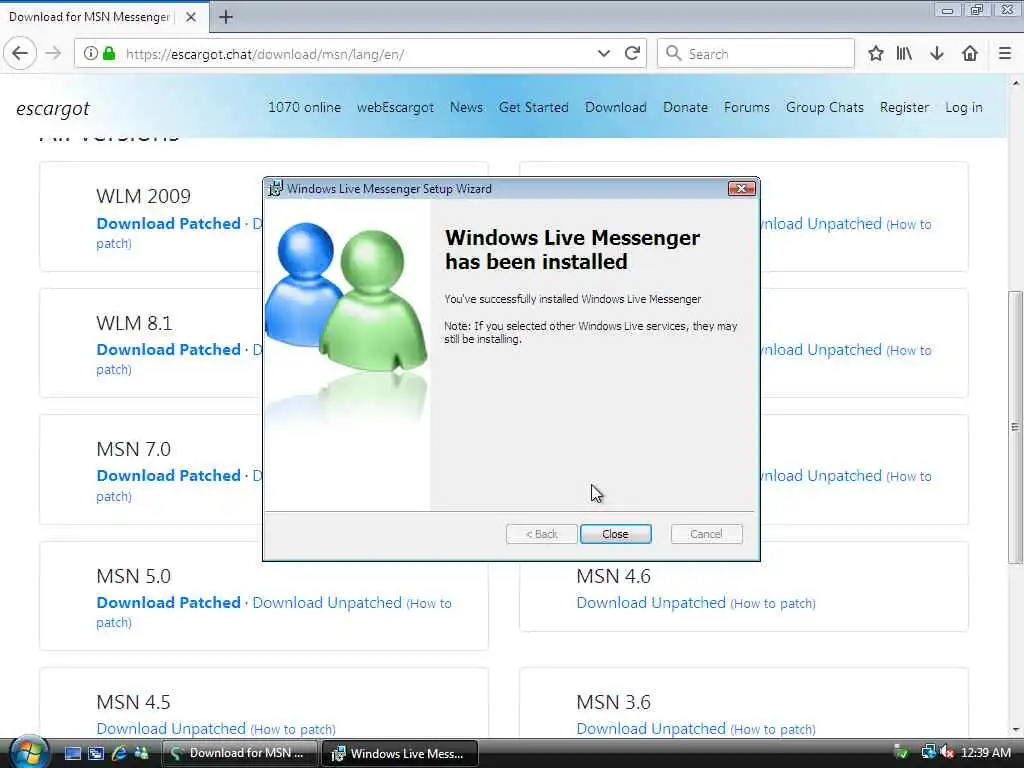
Task: Click Download Unpatched for MSN 4.5
Action: 171,729
